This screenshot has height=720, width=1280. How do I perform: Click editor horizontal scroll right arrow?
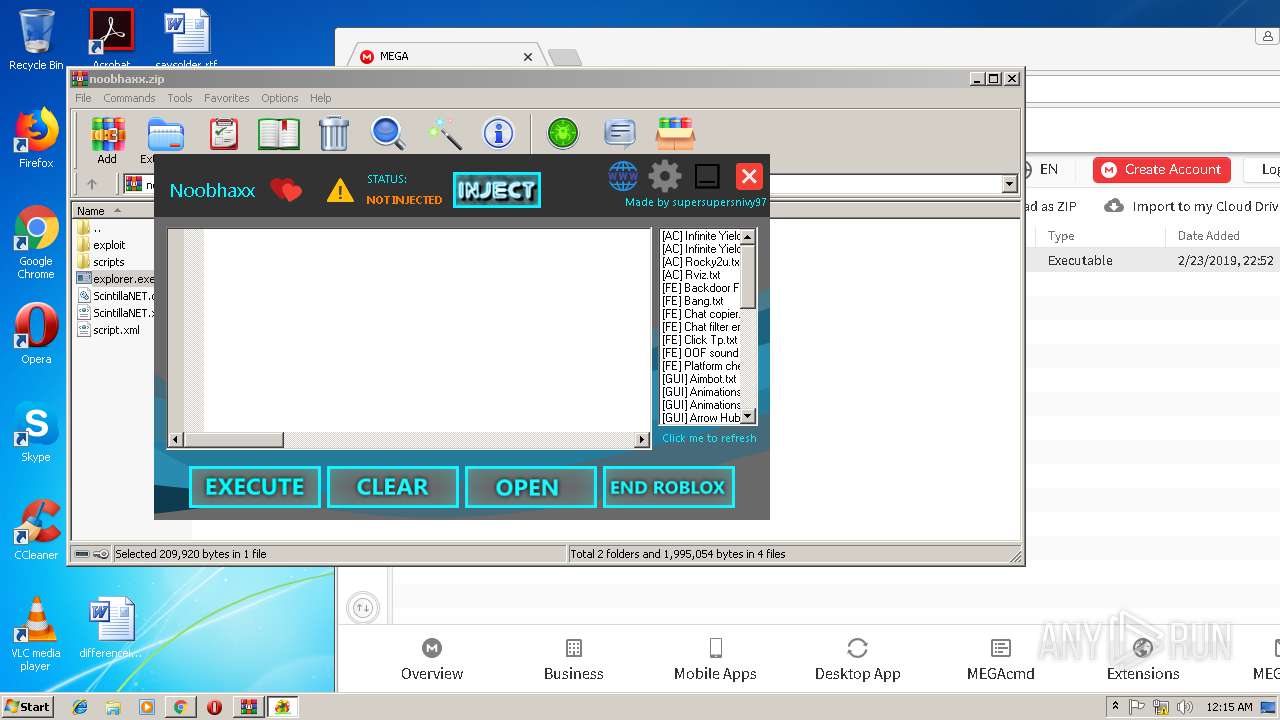[642, 440]
